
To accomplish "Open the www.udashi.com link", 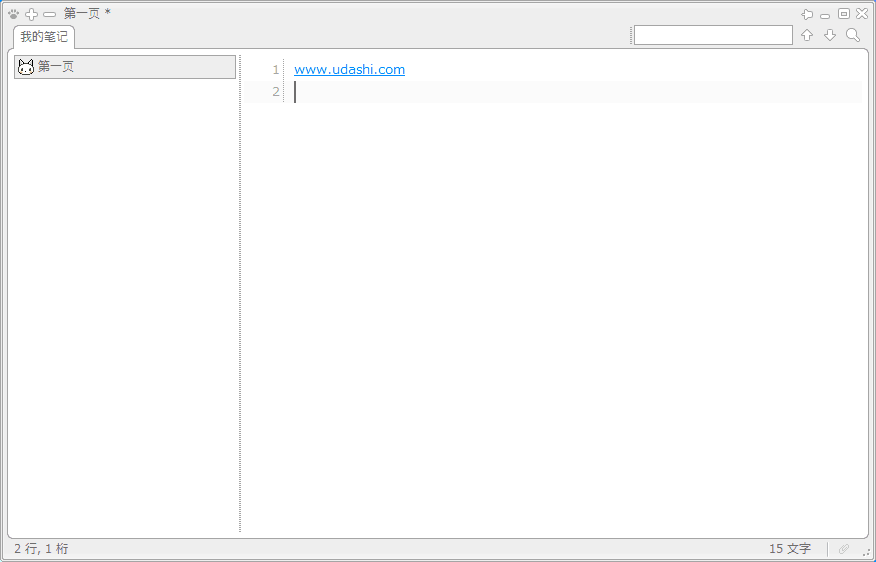I will tap(349, 69).
